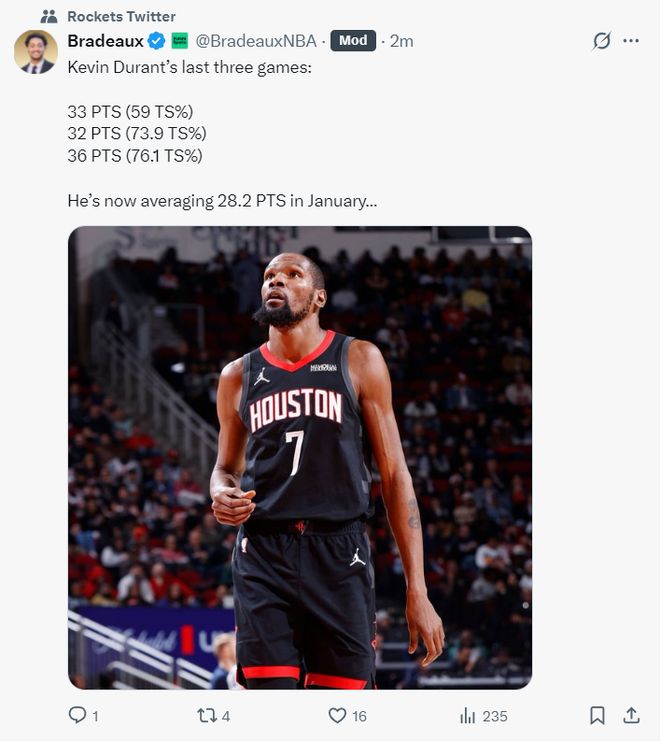Viewport: 660px width, 741px height.
Task: Open the Rockets Twitter community link
Action: coord(121,17)
